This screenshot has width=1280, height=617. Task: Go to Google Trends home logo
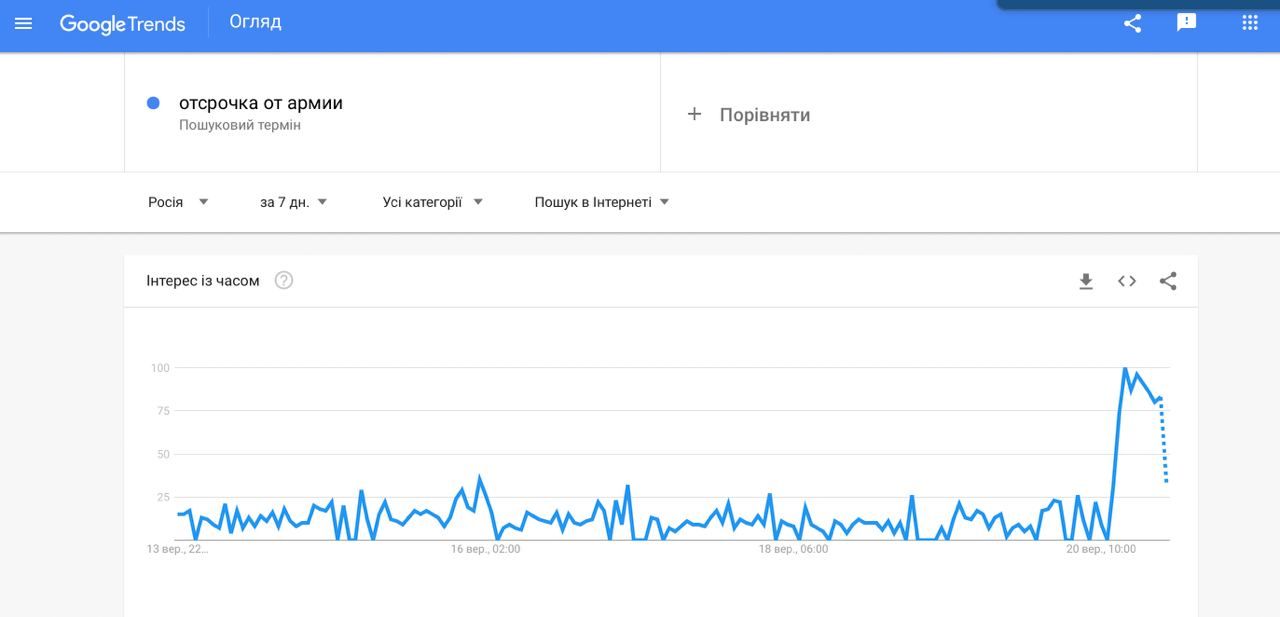122,24
